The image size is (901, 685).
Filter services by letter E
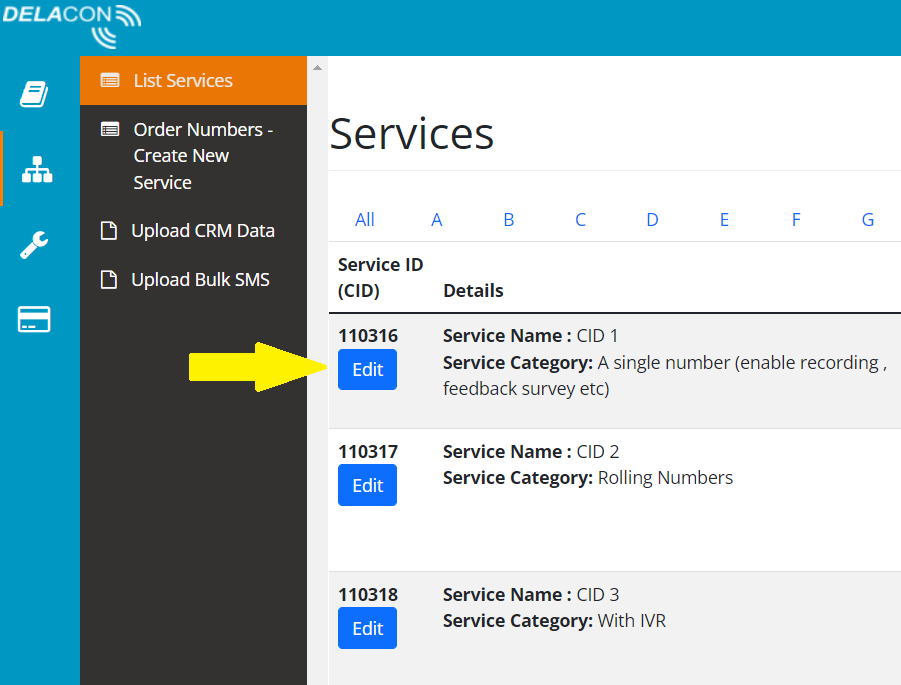click(x=724, y=220)
